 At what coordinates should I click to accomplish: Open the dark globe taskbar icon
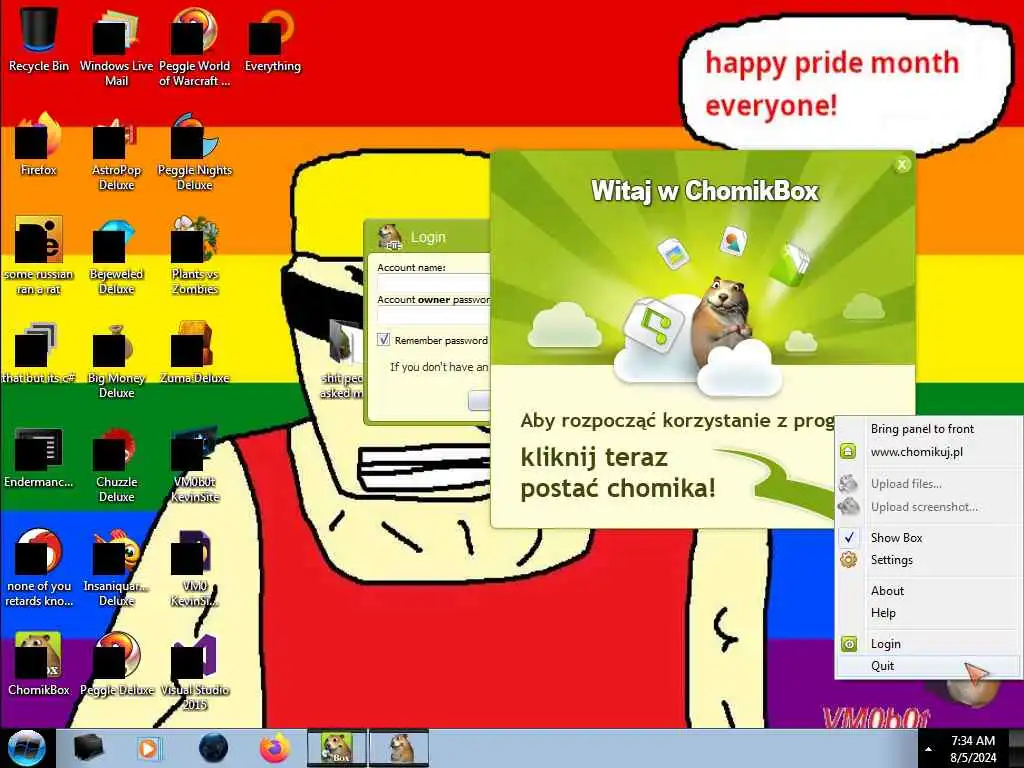[x=214, y=748]
